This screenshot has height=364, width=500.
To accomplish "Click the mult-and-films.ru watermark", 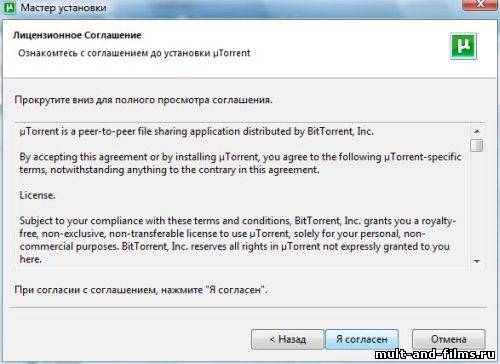I will (x=435, y=354).
